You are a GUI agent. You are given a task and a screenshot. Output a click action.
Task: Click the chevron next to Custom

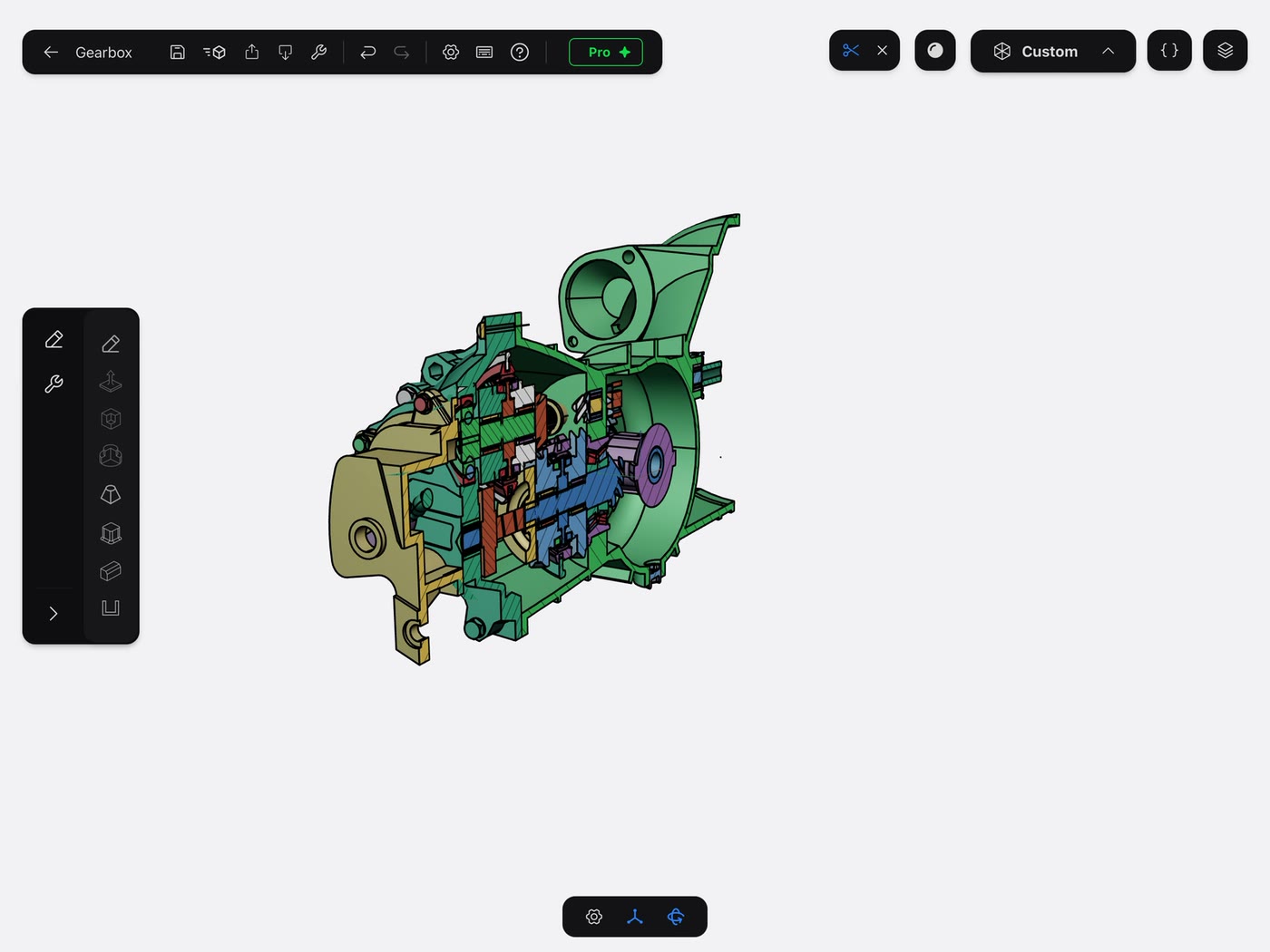point(1108,51)
